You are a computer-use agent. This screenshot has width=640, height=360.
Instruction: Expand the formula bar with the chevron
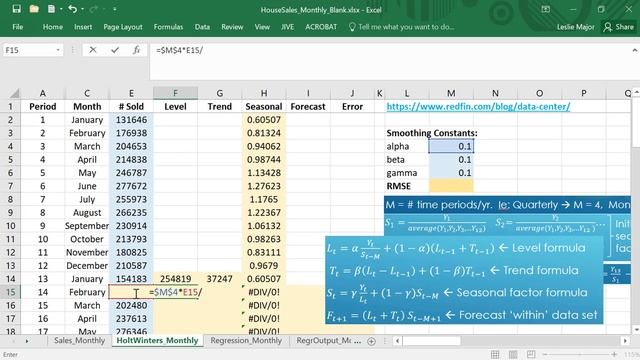coord(635,50)
